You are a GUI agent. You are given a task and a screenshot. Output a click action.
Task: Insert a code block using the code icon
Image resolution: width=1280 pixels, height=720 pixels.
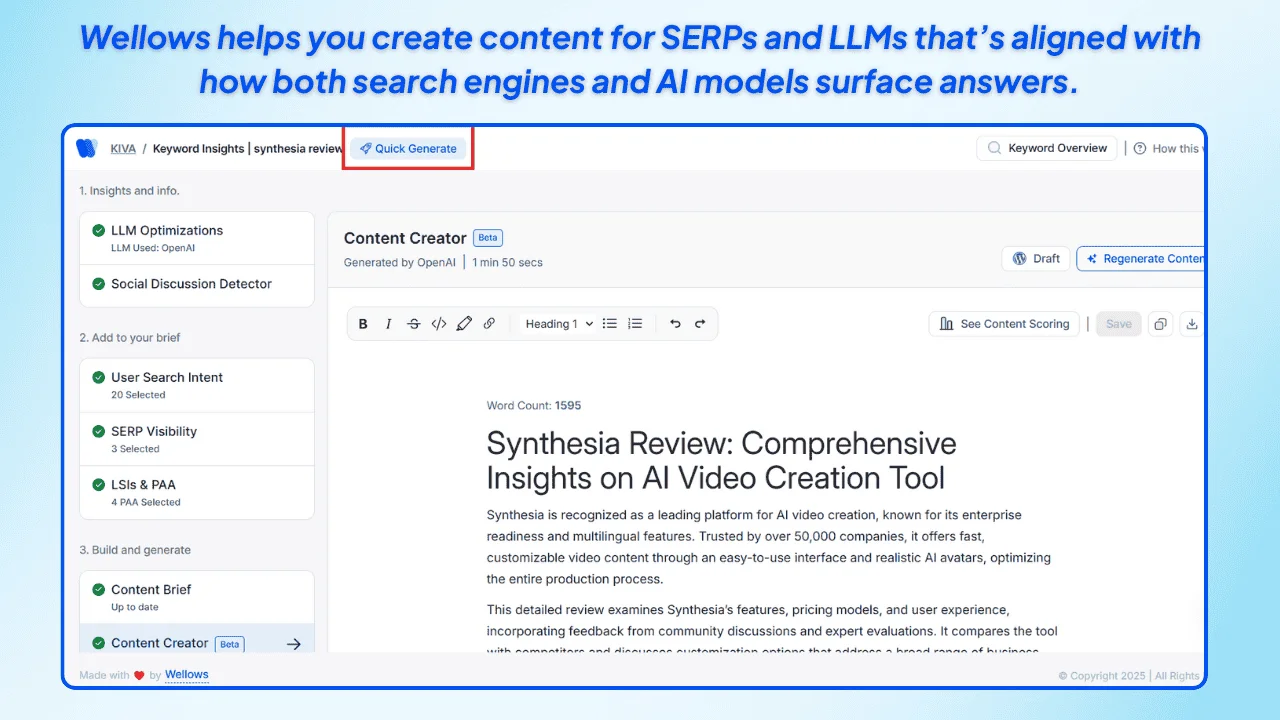[x=439, y=323]
